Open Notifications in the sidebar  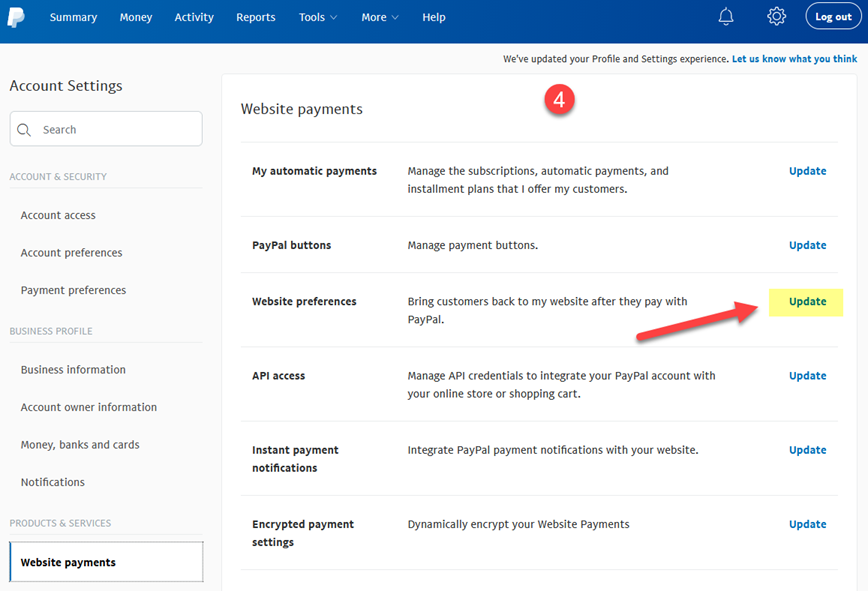point(53,483)
